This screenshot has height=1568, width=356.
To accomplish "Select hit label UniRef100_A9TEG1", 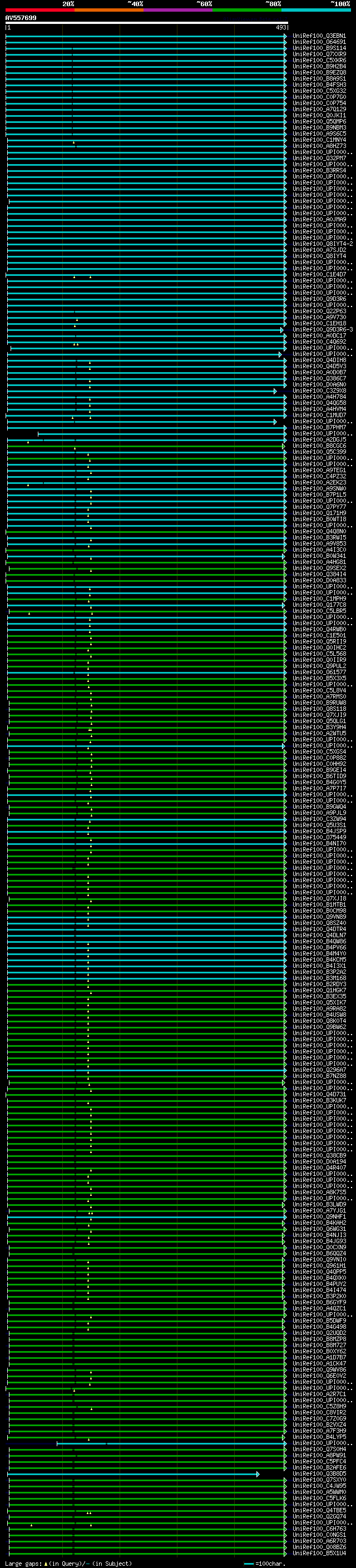I will tap(319, 471).
